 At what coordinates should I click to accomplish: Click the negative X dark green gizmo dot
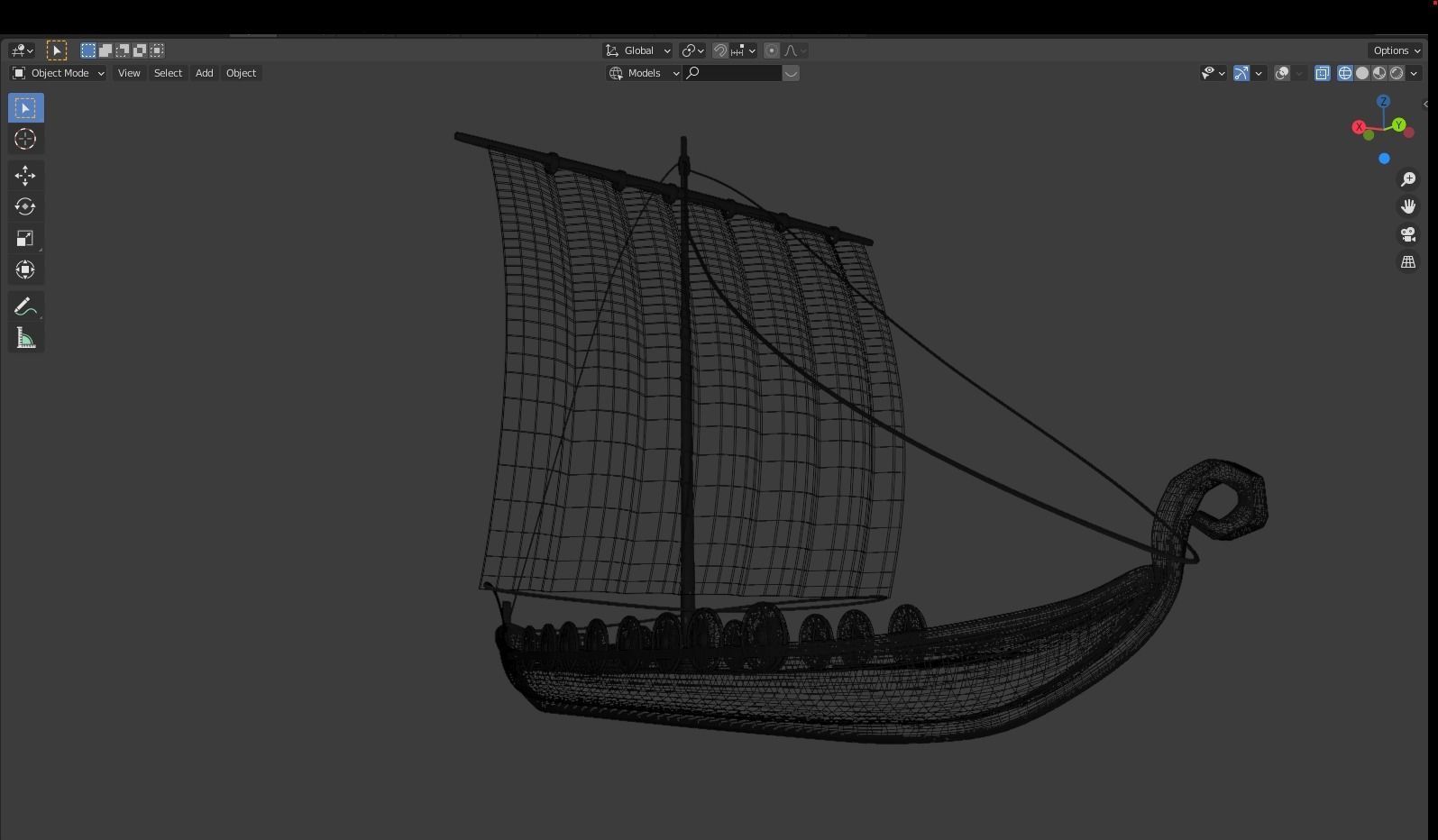pyautogui.click(x=1369, y=135)
